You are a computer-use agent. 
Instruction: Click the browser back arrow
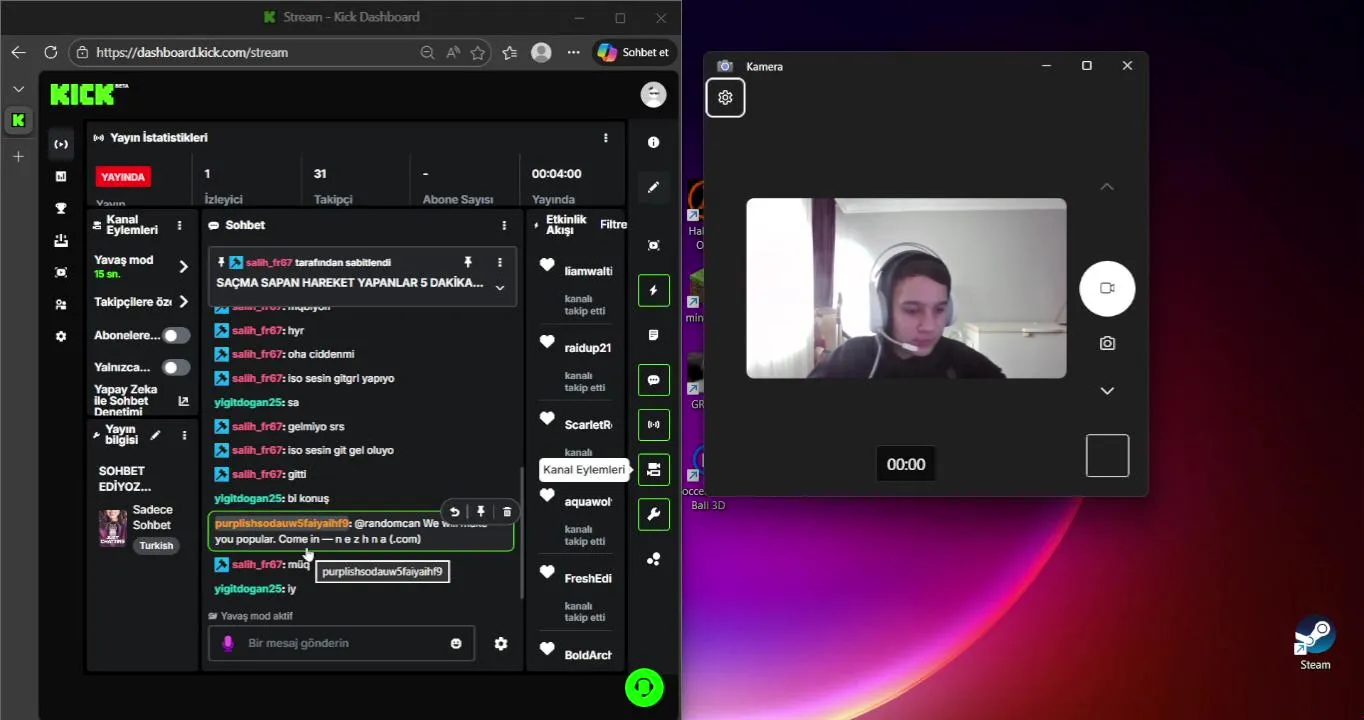click(x=18, y=52)
